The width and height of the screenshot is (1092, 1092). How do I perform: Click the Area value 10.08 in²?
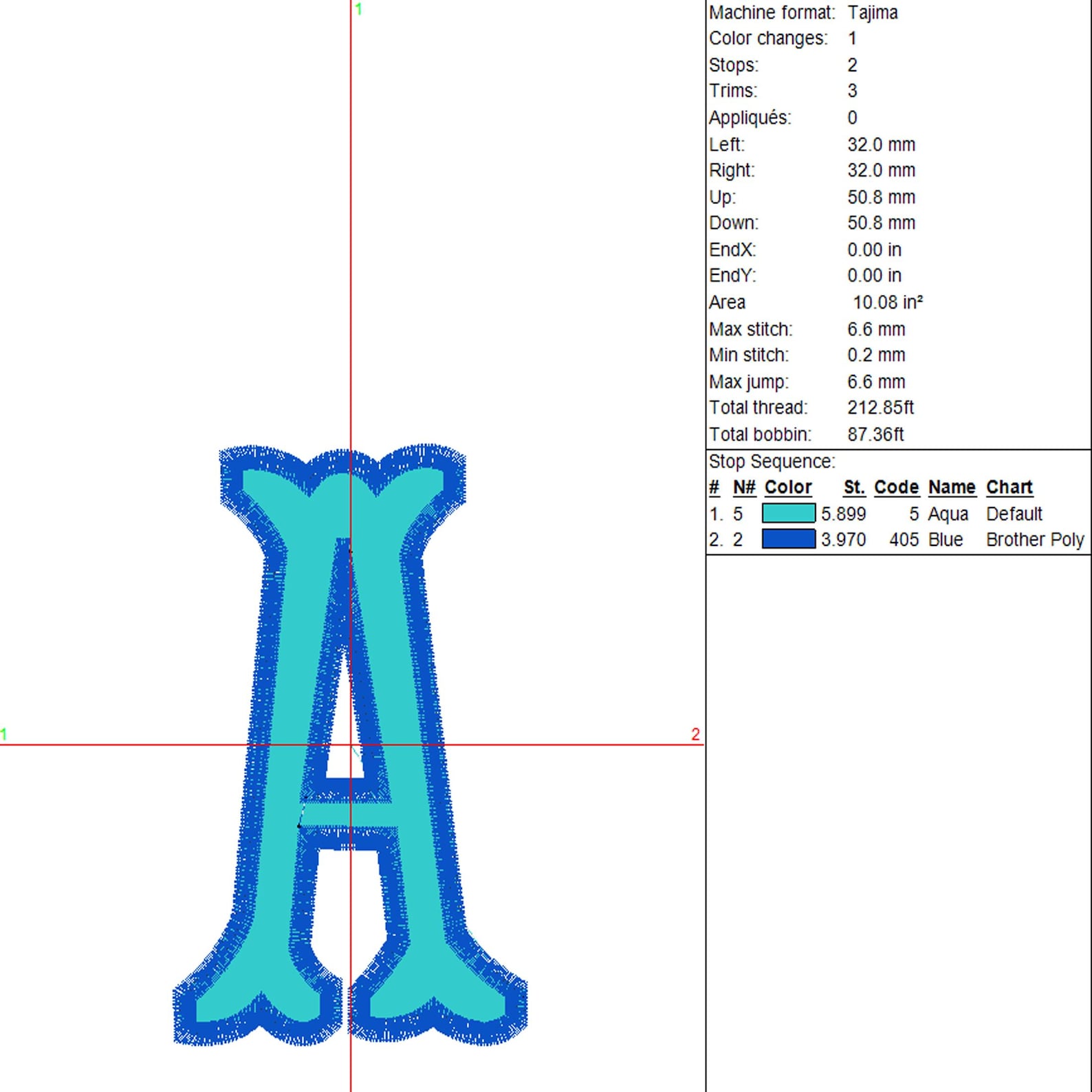[888, 303]
